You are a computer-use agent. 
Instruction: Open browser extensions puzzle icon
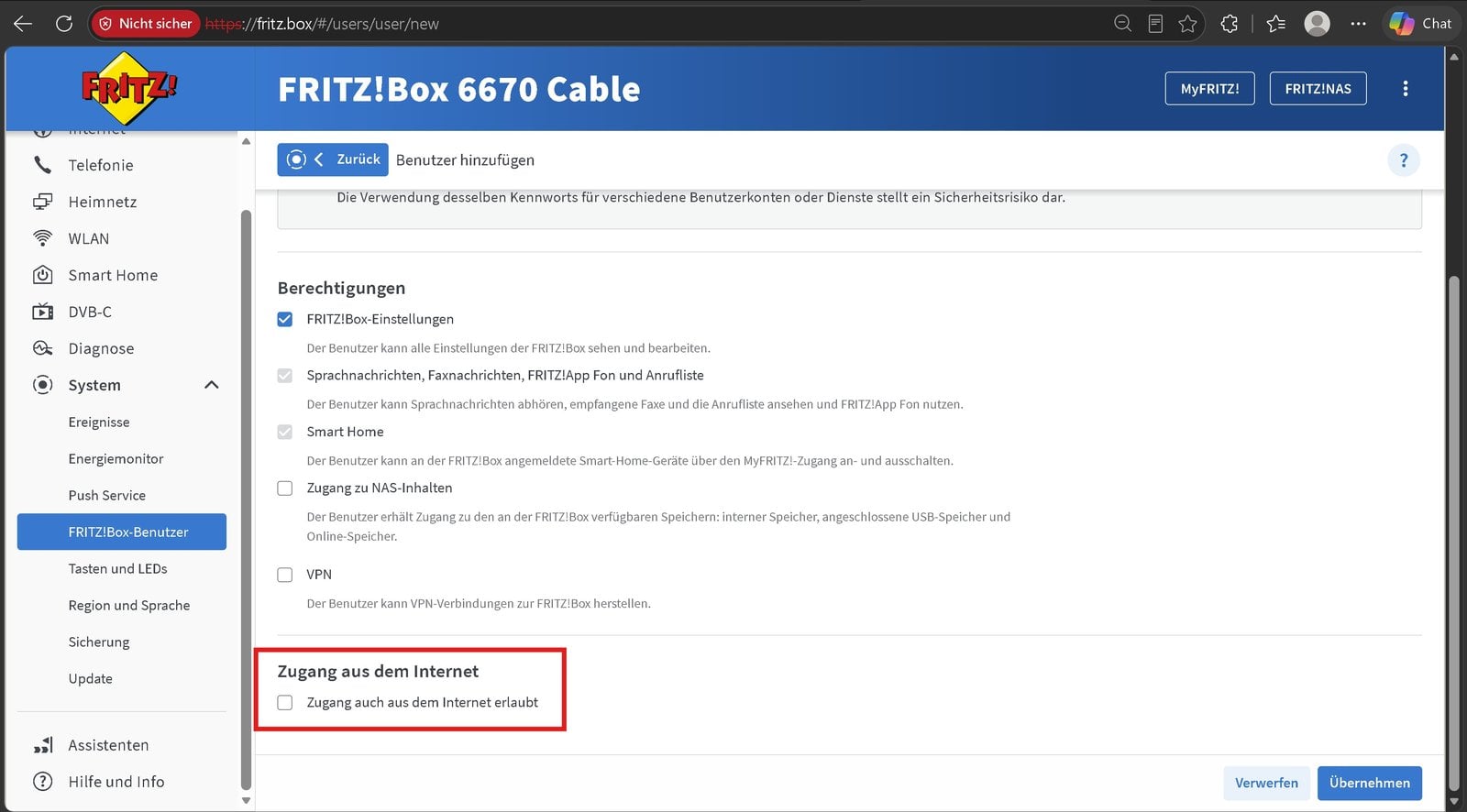(1230, 24)
